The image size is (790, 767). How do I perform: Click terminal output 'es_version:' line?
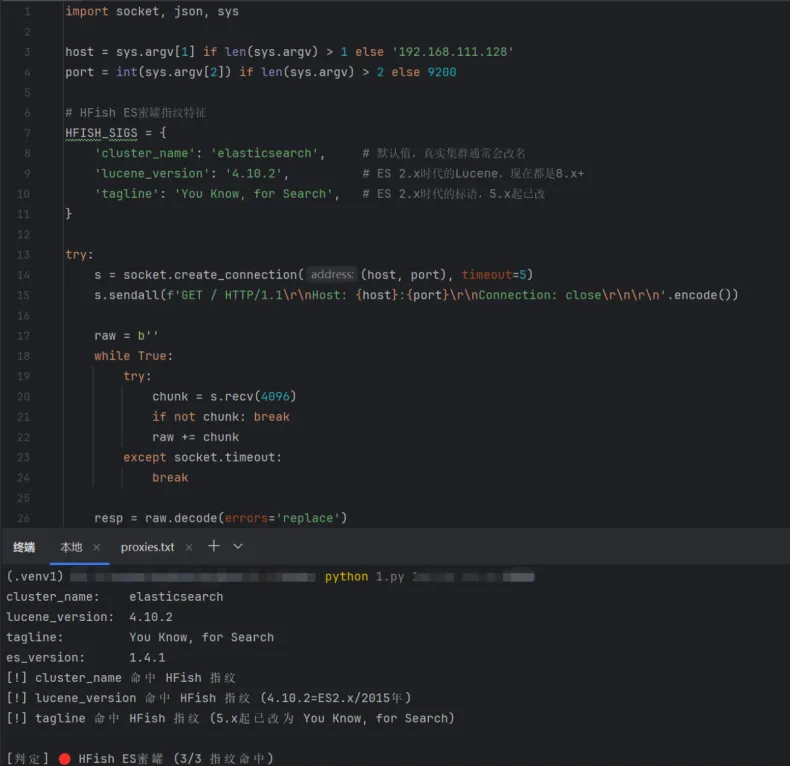86,658
